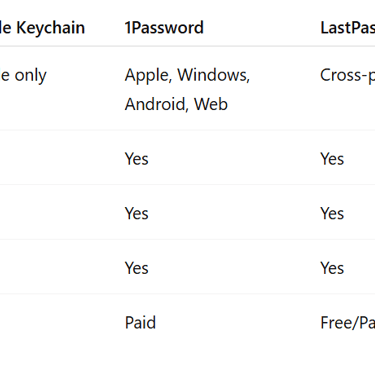Click third Yes under LastPass
The height and width of the screenshot is (366, 375).
(x=332, y=268)
